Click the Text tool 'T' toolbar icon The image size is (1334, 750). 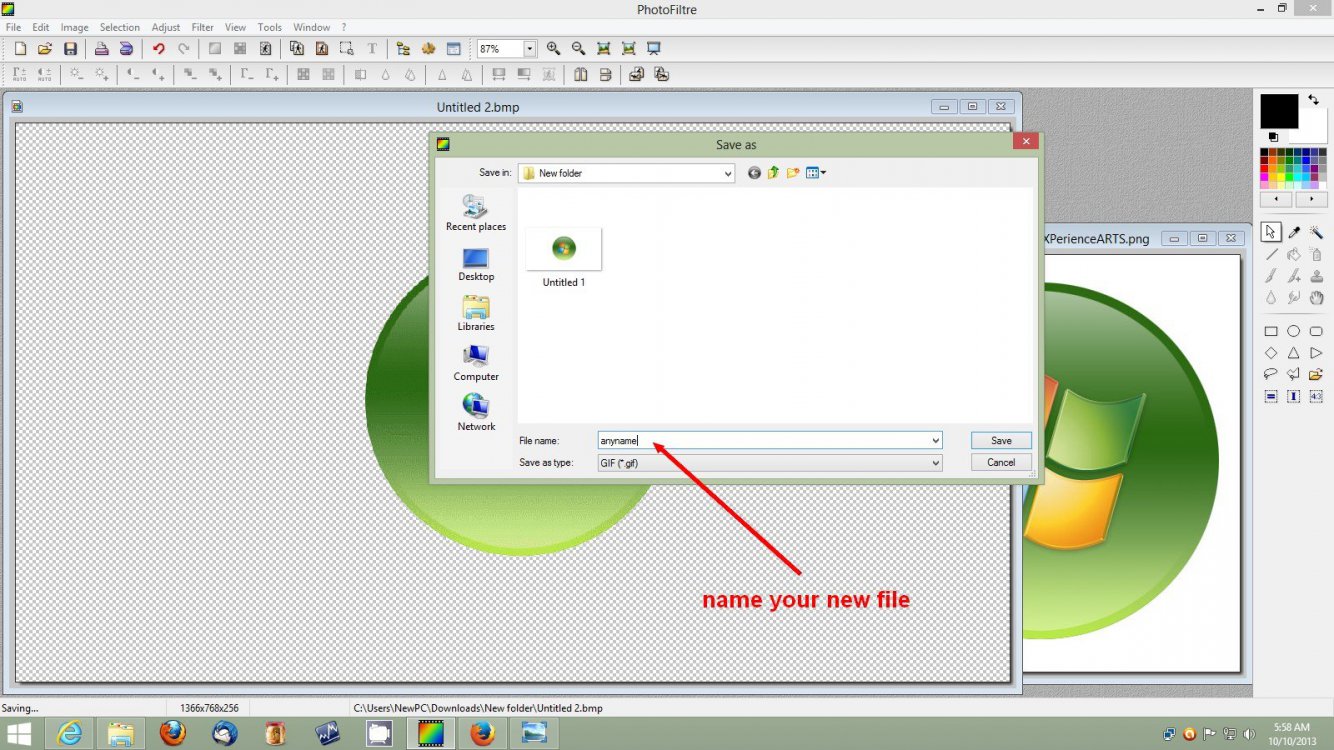[x=372, y=48]
